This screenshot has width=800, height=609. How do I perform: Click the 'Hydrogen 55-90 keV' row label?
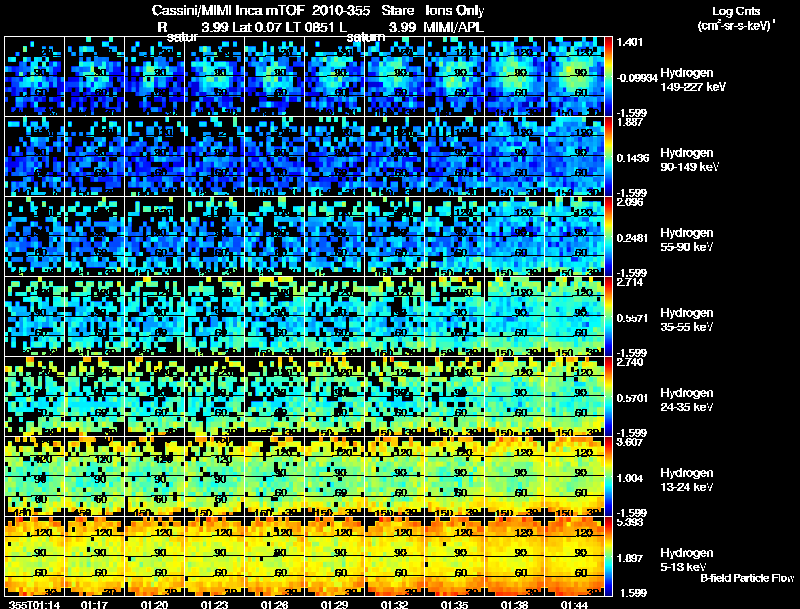click(687, 240)
